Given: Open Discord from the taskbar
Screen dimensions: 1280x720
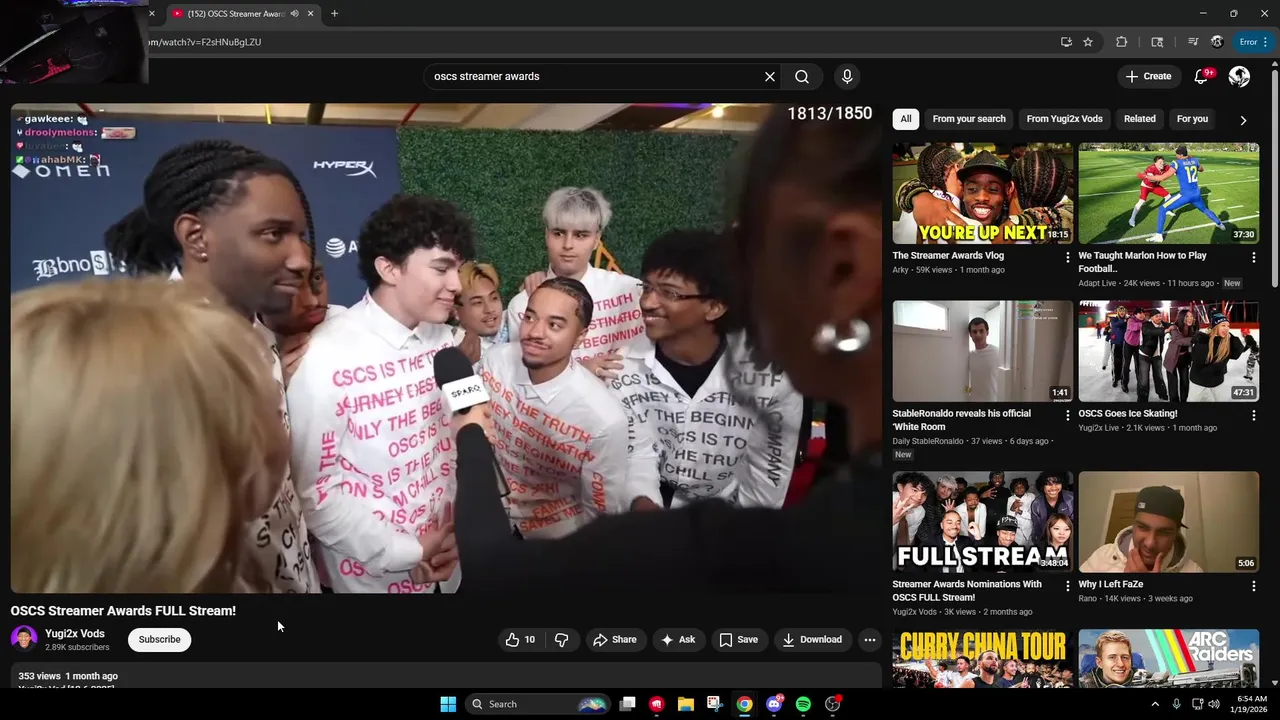Looking at the screenshot, I should coord(774,704).
